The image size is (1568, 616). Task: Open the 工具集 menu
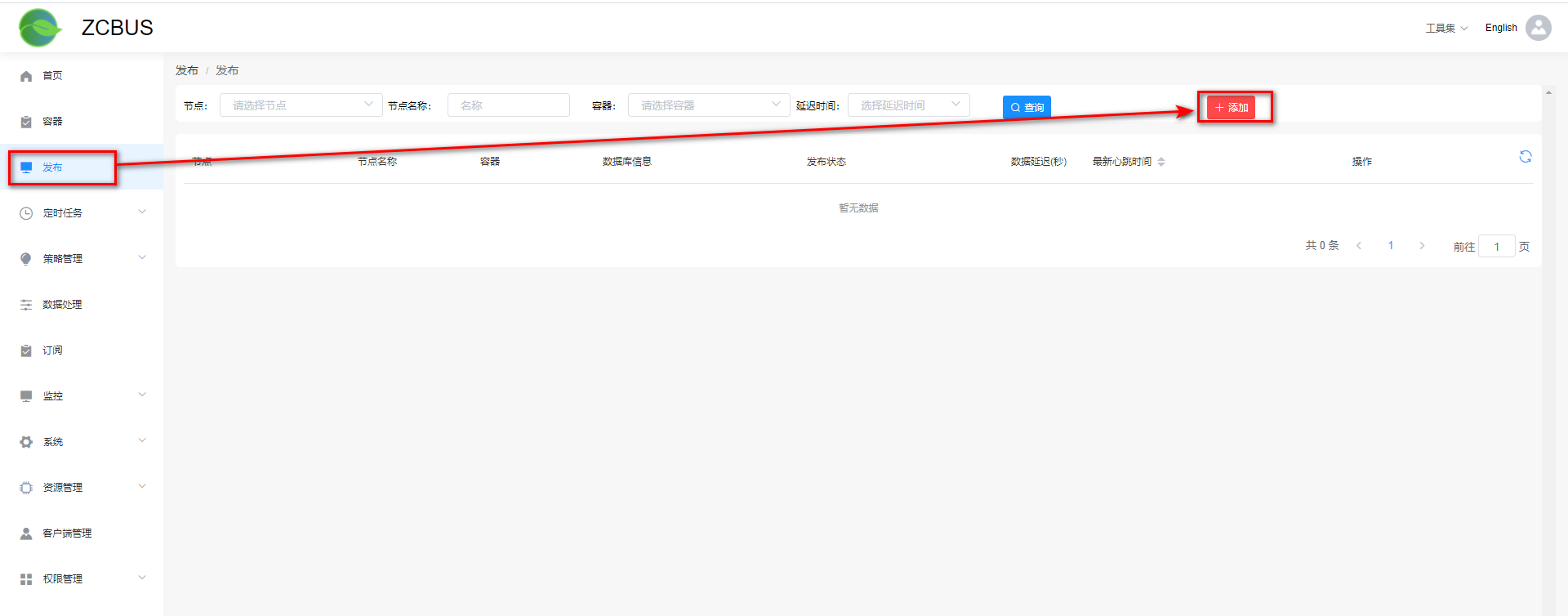point(1445,29)
